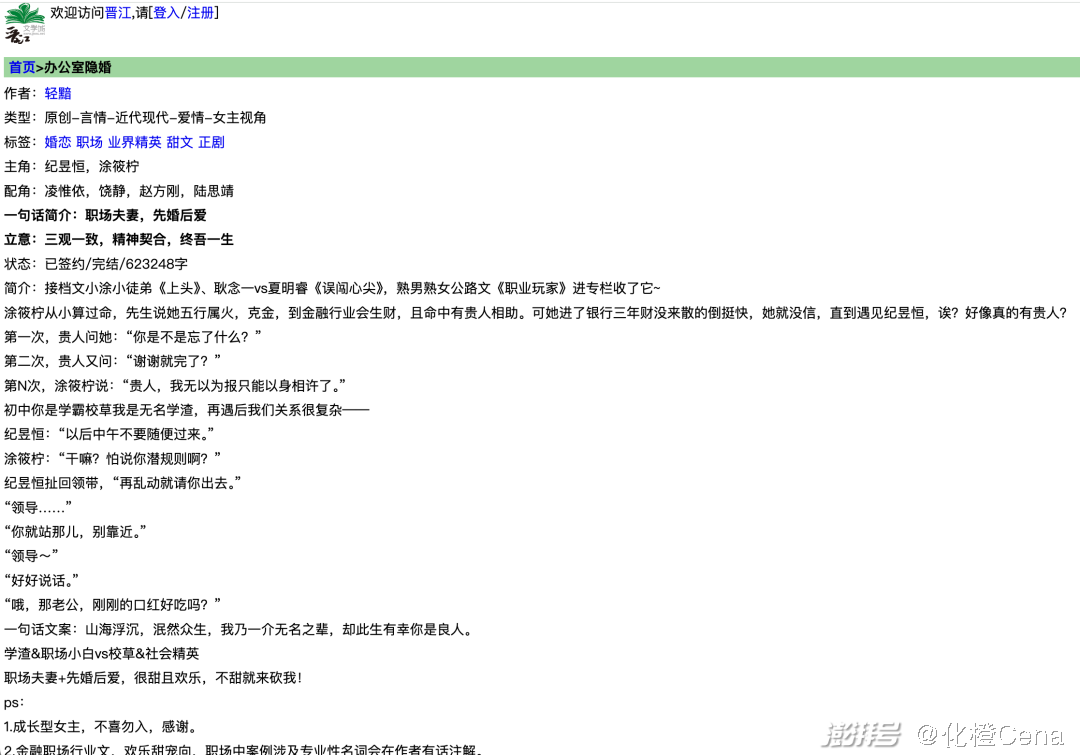Click the 类型 genre line text
This screenshot has width=1080, height=755.
point(135,118)
